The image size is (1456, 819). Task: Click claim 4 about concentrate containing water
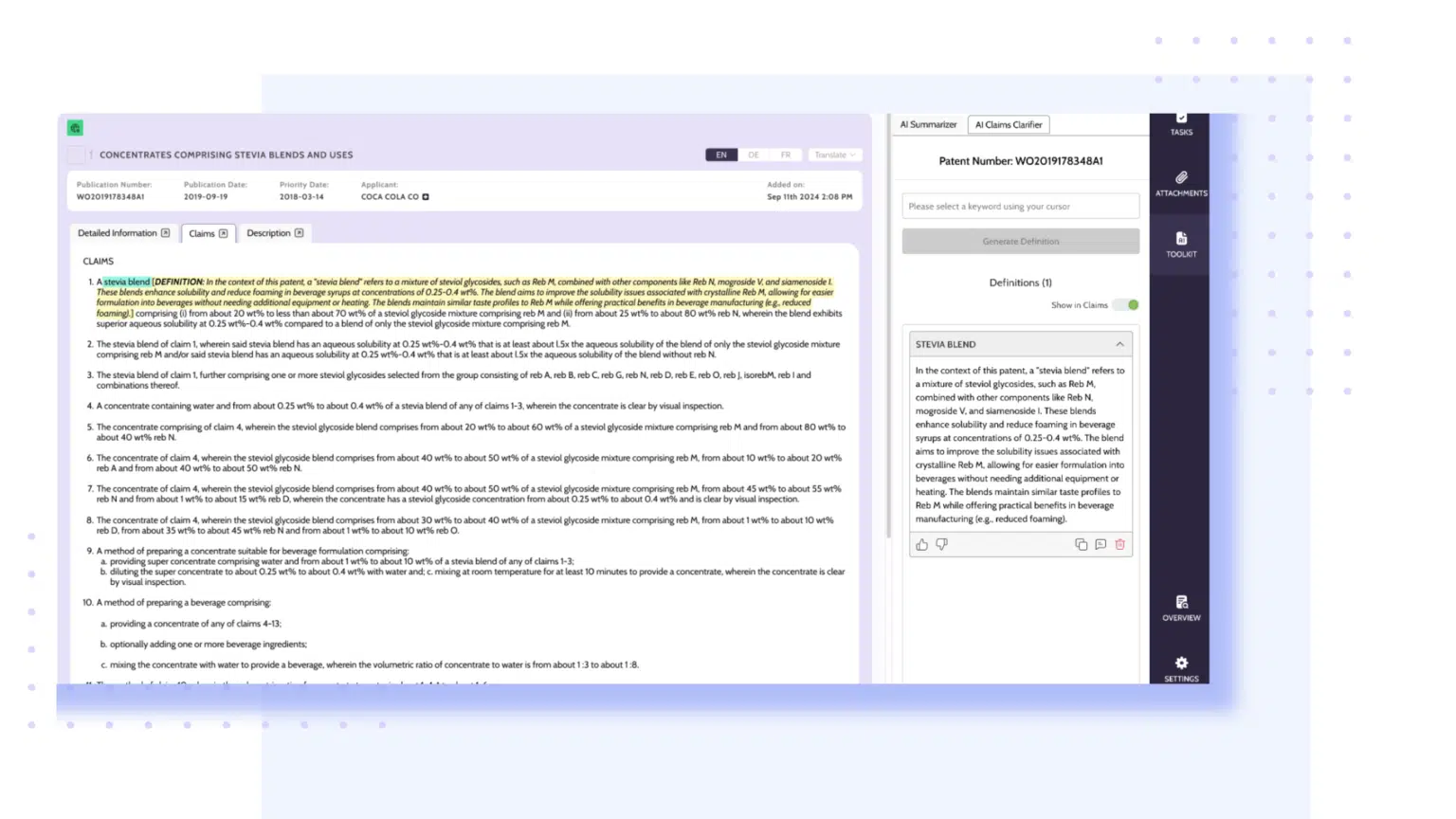pyautogui.click(x=409, y=406)
